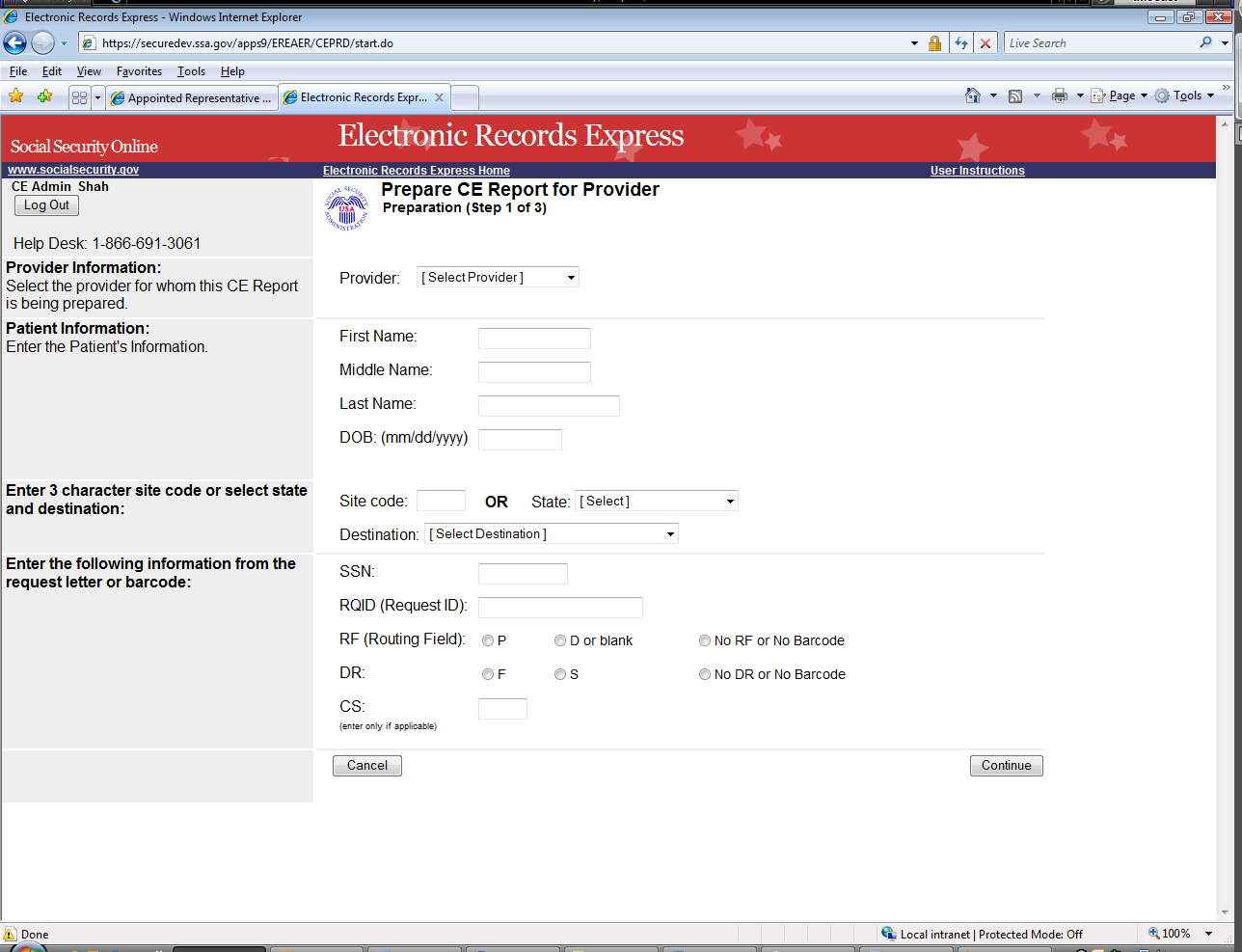Screen dimensions: 1242x952
Task: Click Add to Favorites star-plus icon
Action: [x=44, y=96]
